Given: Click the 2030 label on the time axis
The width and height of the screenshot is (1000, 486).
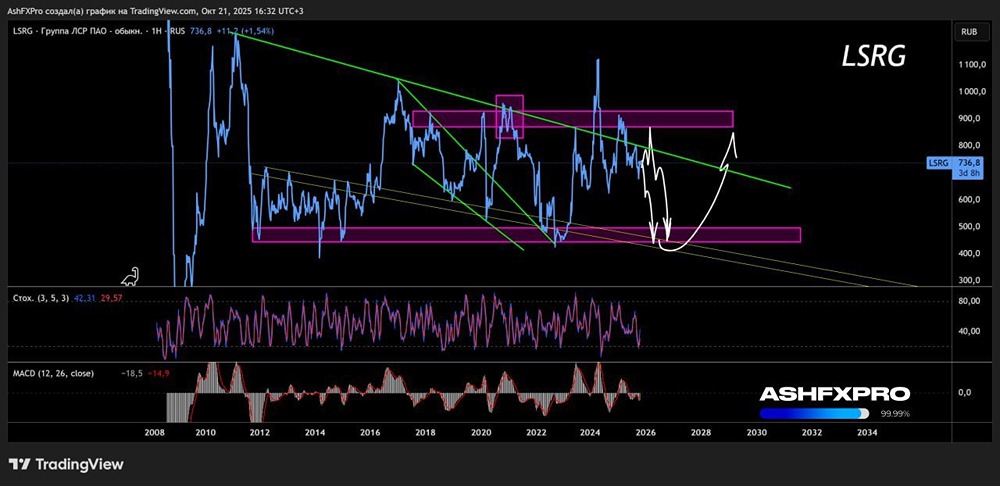Looking at the screenshot, I should 756,432.
